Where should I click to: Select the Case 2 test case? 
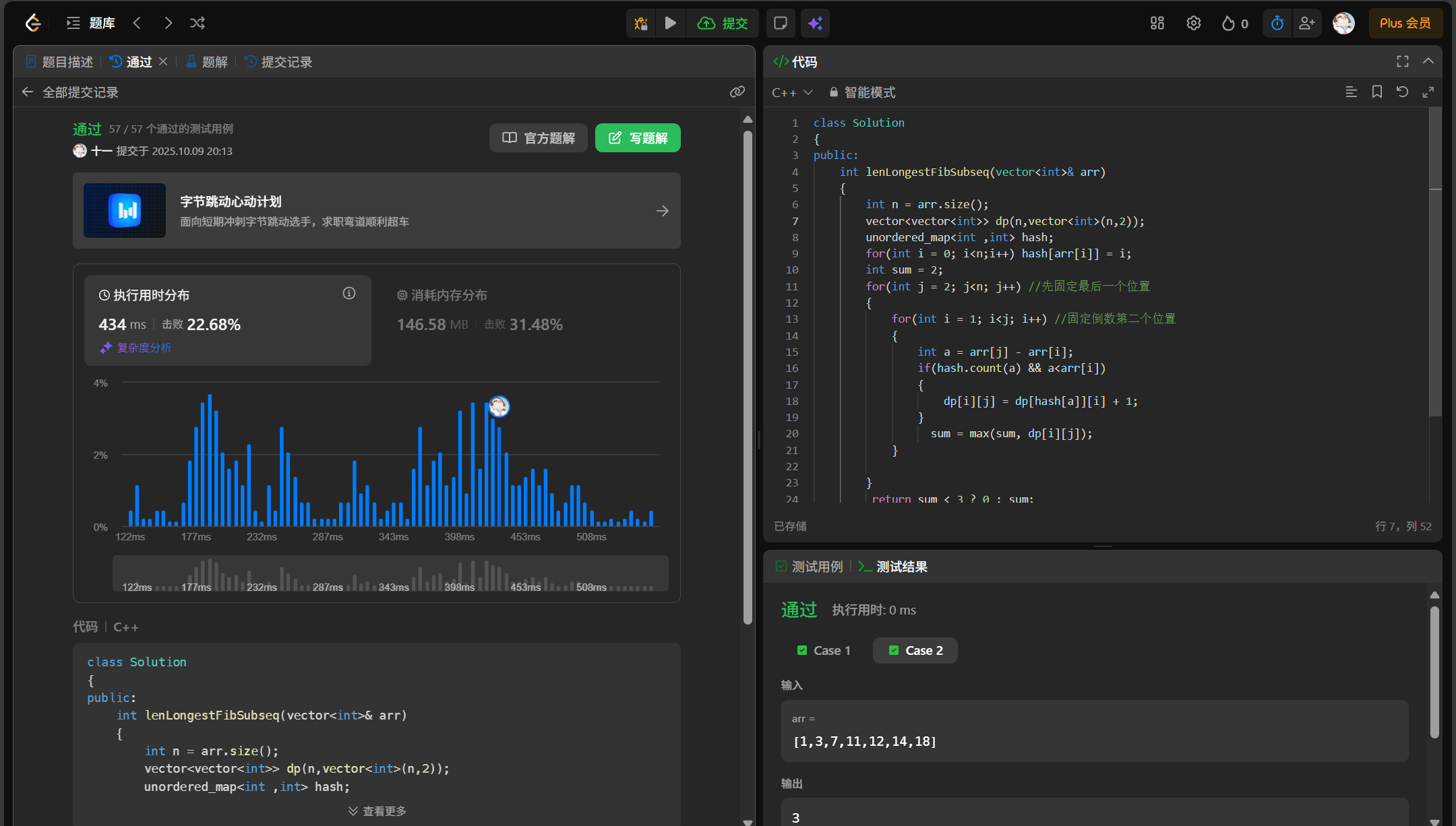point(915,650)
